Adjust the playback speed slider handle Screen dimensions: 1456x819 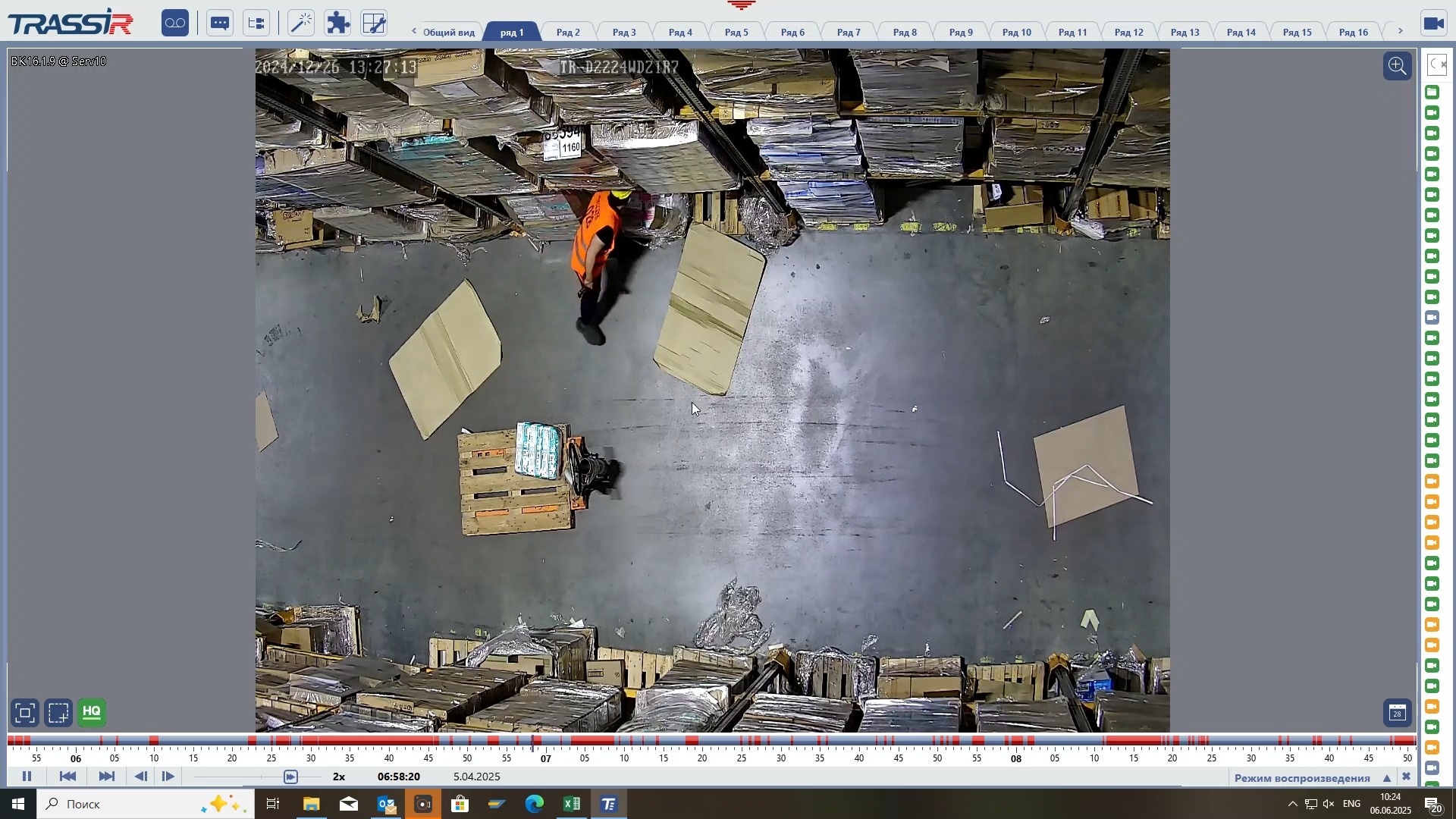pyautogui.click(x=291, y=777)
